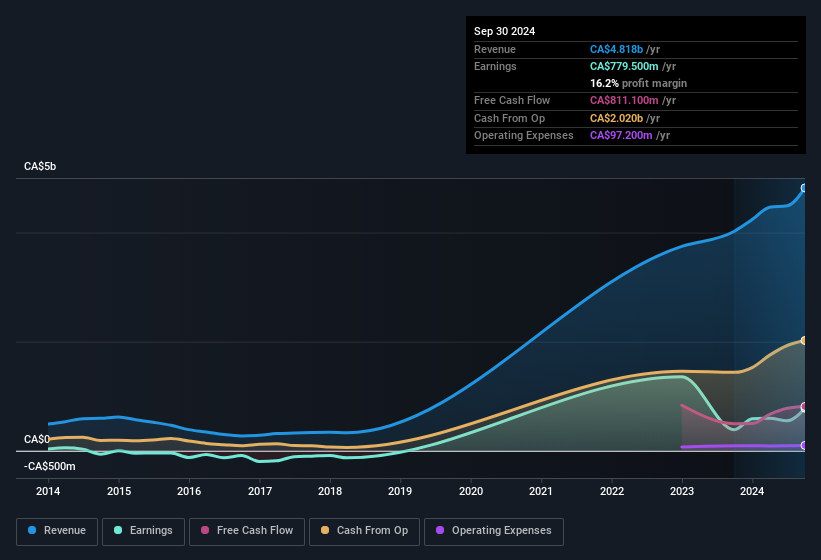Click the Operating Expenses endpoint marker
This screenshot has width=821, height=560.
tap(804, 446)
